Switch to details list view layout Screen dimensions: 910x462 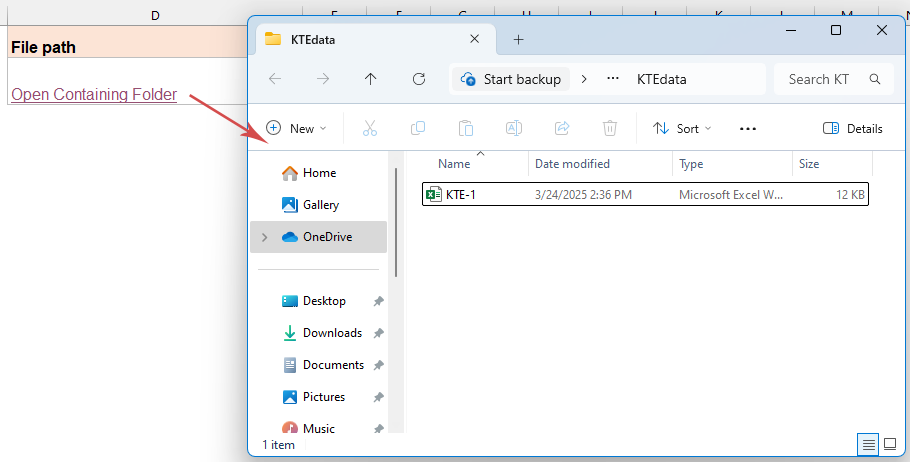click(869, 444)
